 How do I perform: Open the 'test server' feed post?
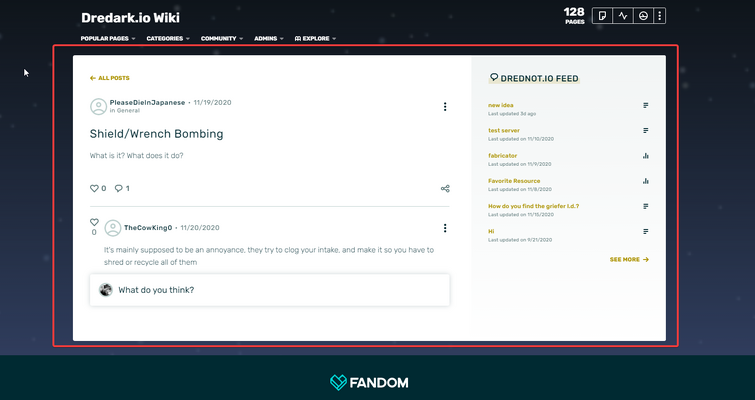(x=504, y=130)
